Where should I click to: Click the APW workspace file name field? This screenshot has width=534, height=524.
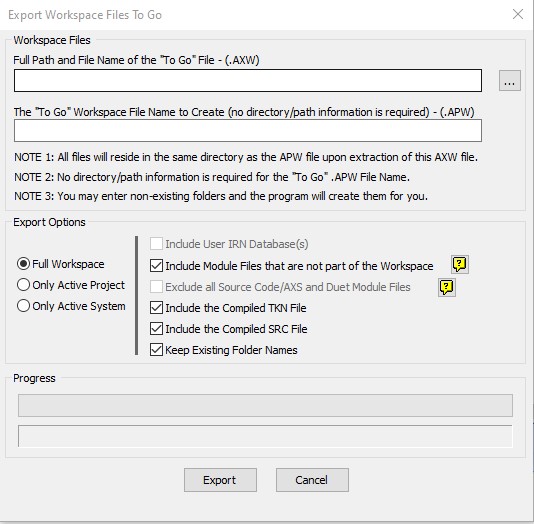coord(248,130)
